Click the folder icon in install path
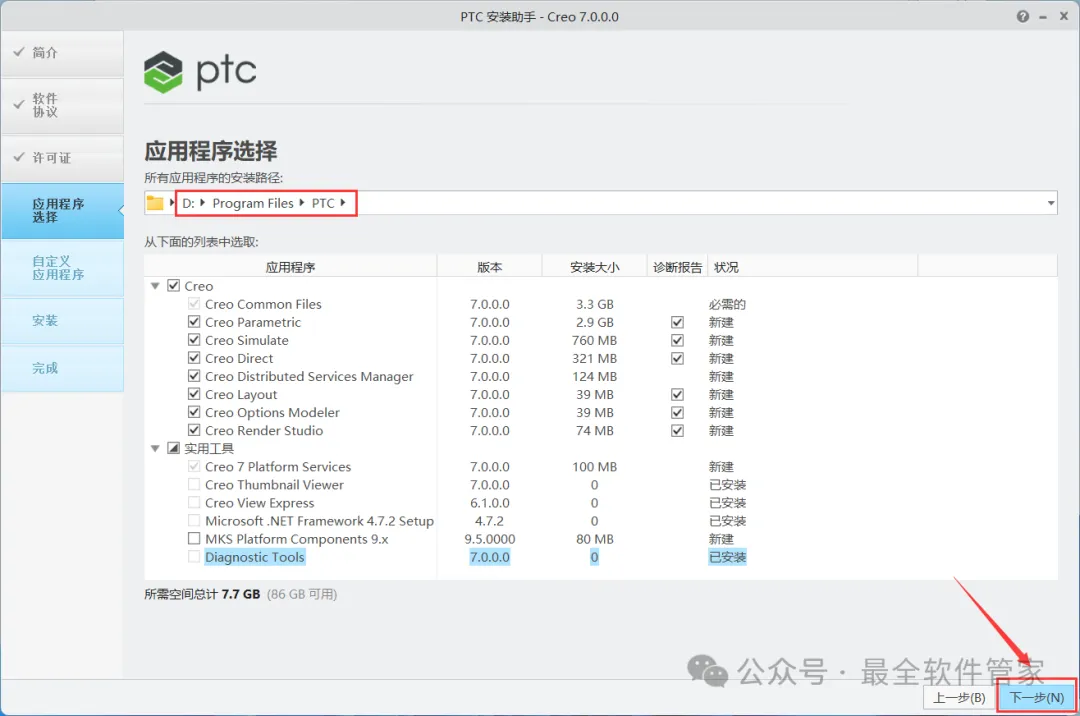The width and height of the screenshot is (1080, 716). [155, 203]
